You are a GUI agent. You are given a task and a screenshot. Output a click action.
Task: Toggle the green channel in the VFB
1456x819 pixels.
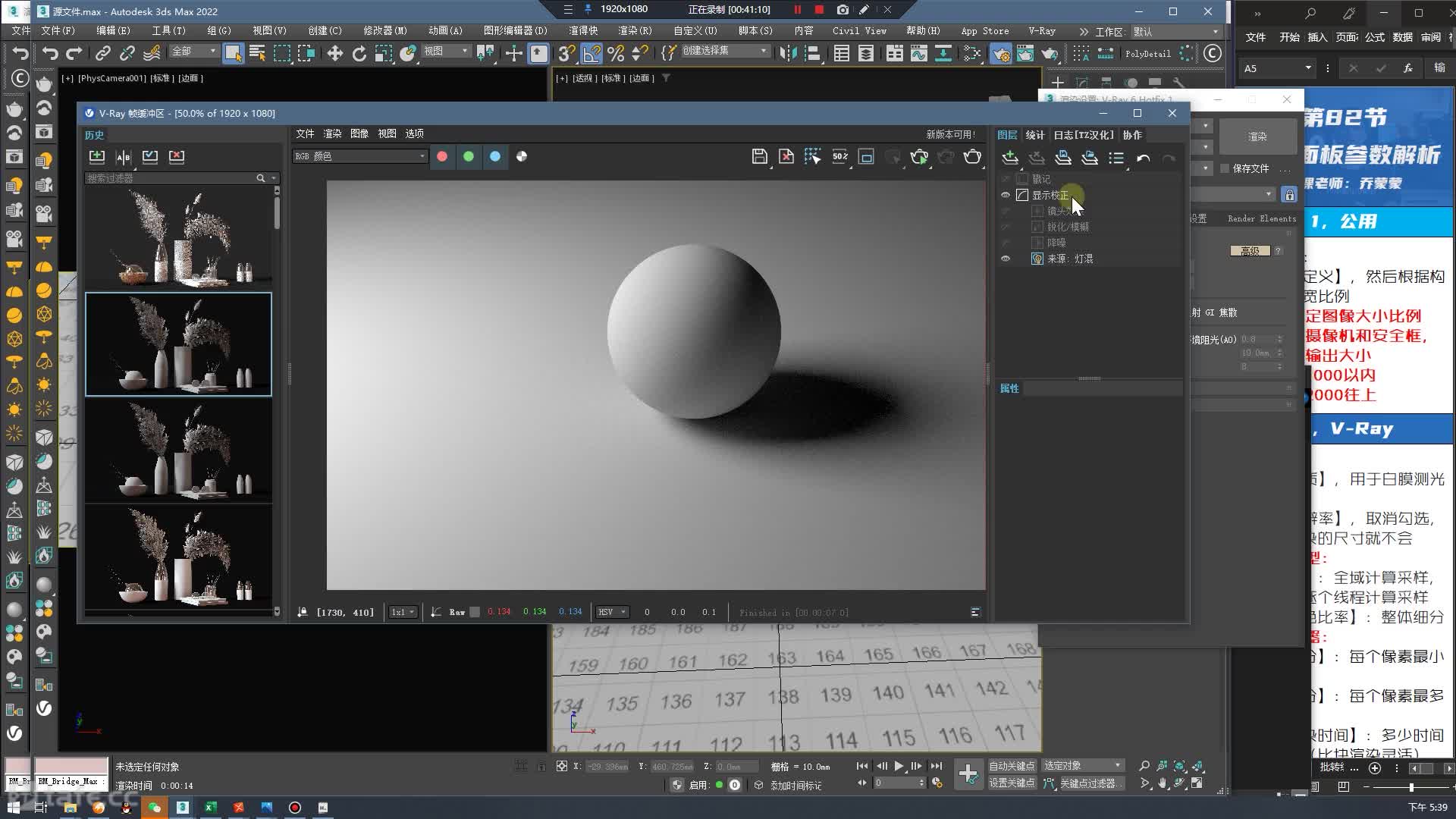[x=469, y=156]
